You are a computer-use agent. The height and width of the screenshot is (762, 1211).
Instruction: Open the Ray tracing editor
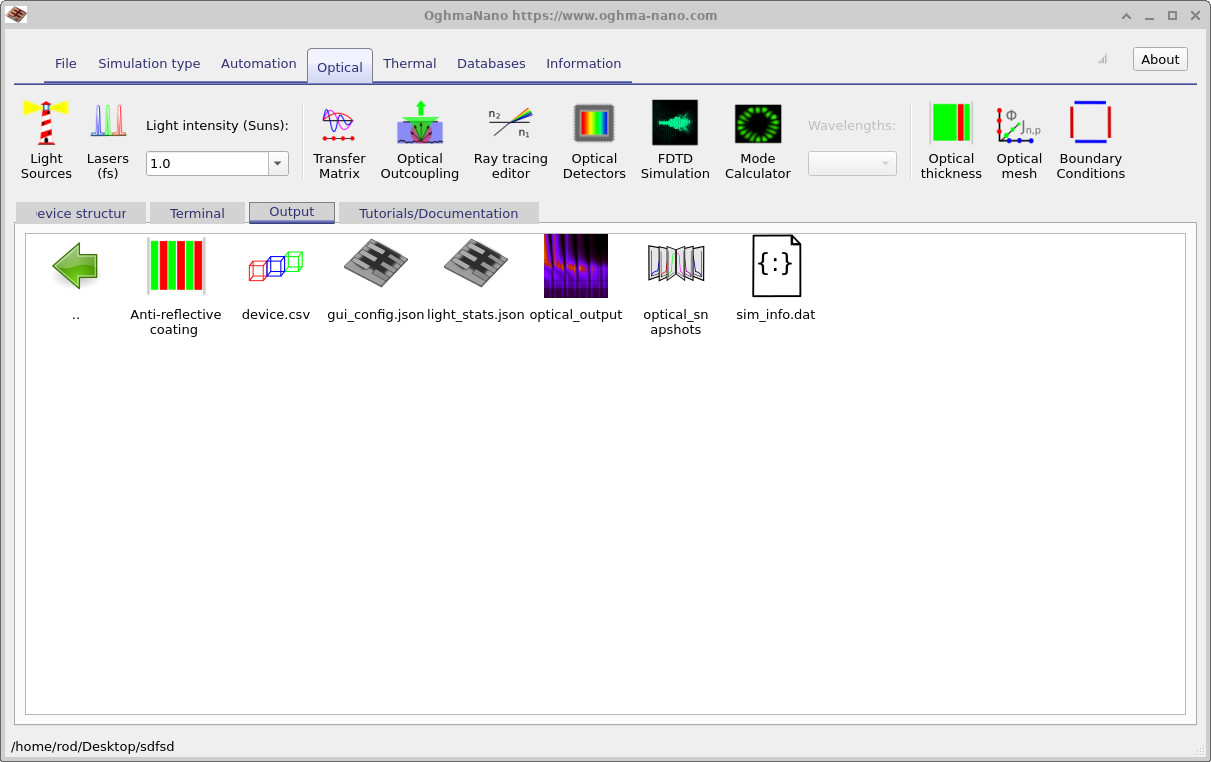point(511,140)
